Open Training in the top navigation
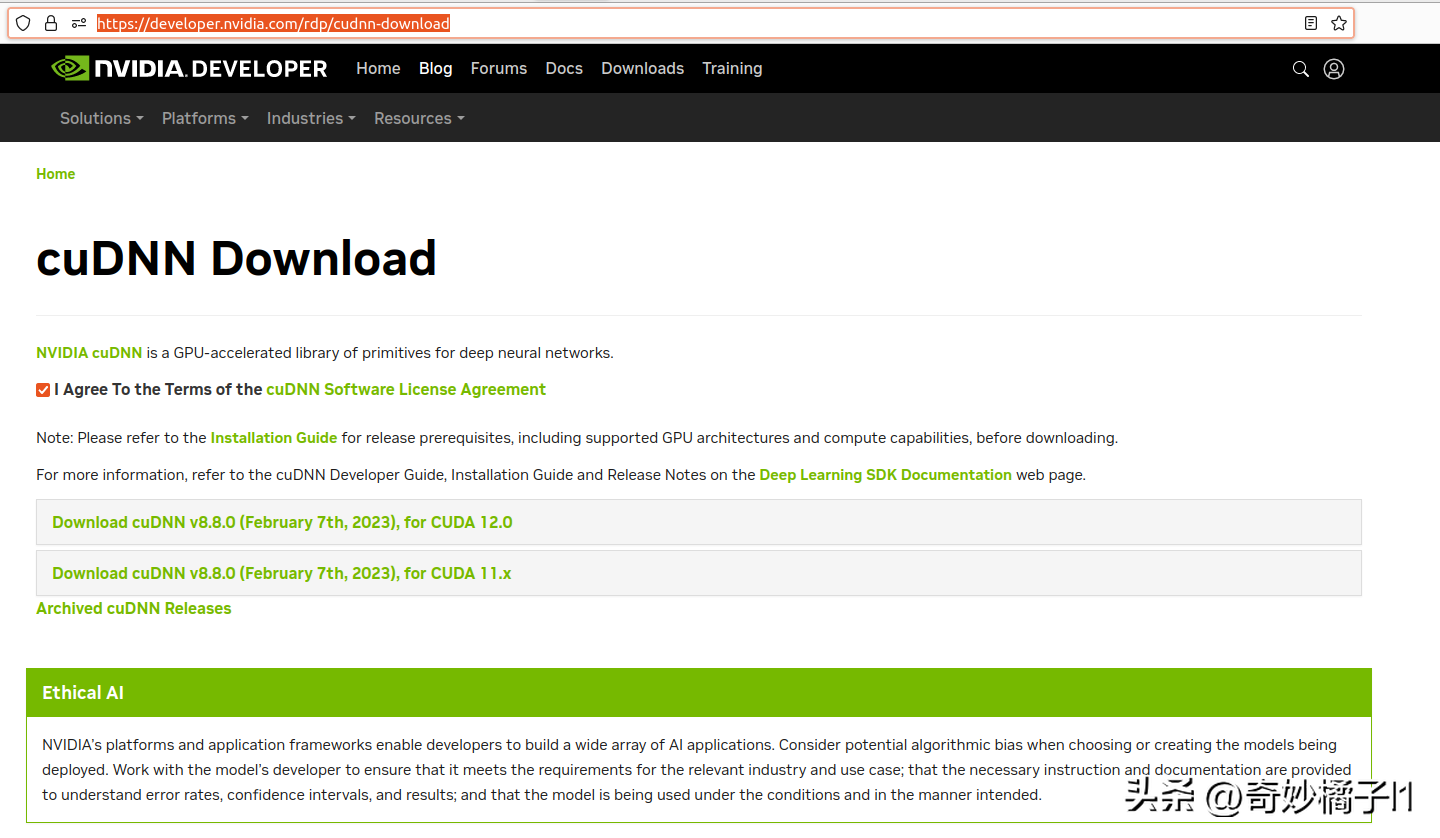1440x838 pixels. point(732,68)
